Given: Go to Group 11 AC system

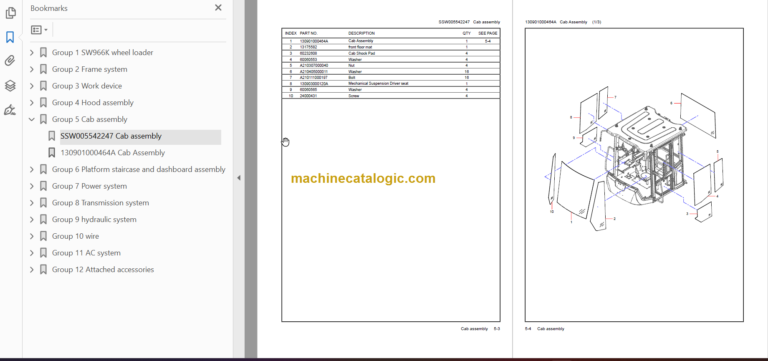Looking at the screenshot, I should click(86, 253).
